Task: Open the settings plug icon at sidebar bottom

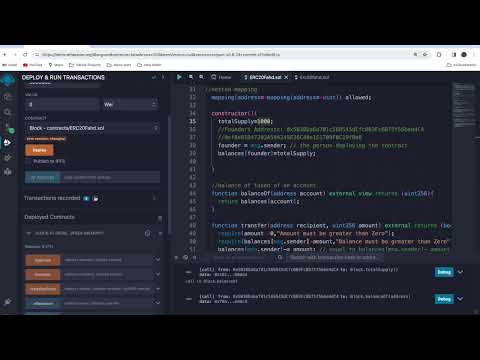Action: click(x=7, y=302)
